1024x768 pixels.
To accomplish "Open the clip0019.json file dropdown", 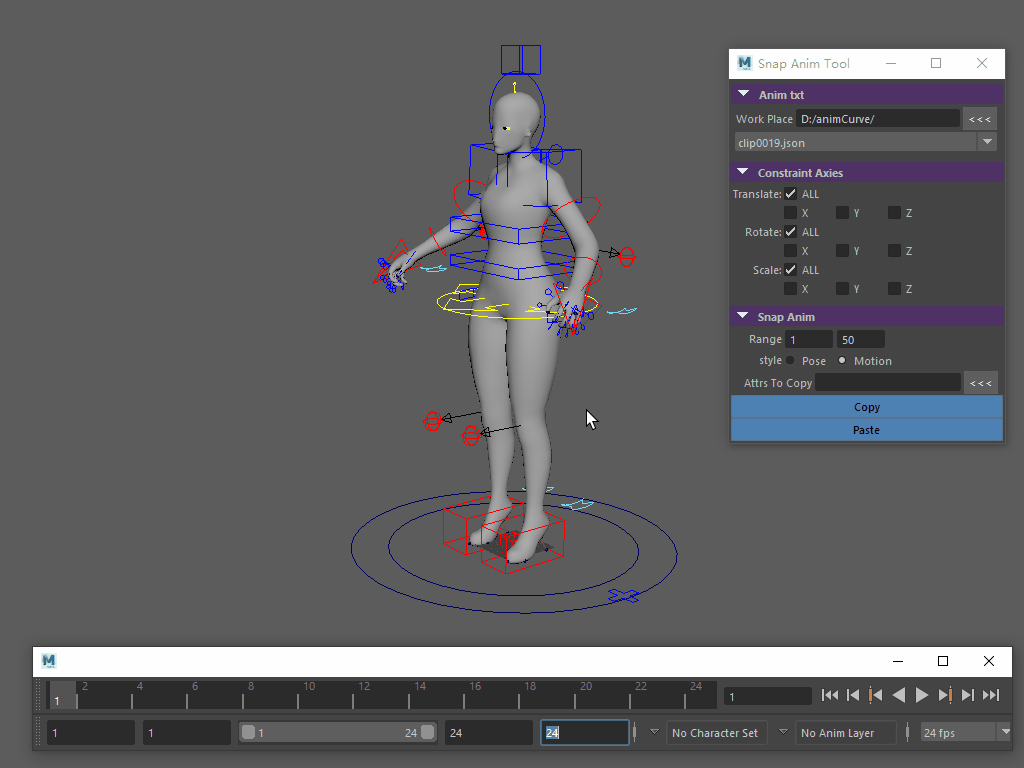I will pos(988,142).
